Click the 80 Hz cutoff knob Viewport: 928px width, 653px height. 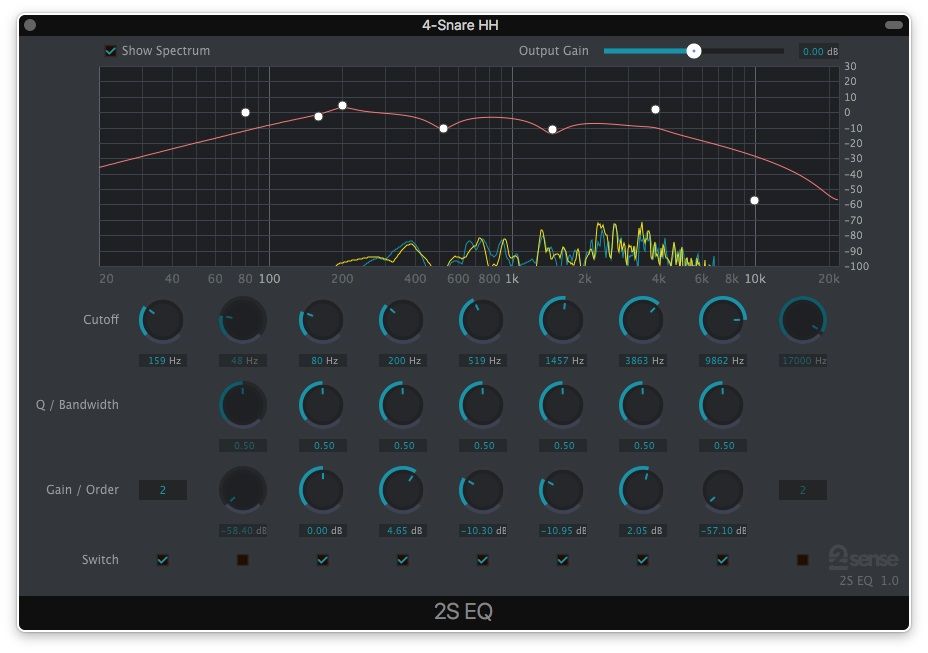(321, 320)
